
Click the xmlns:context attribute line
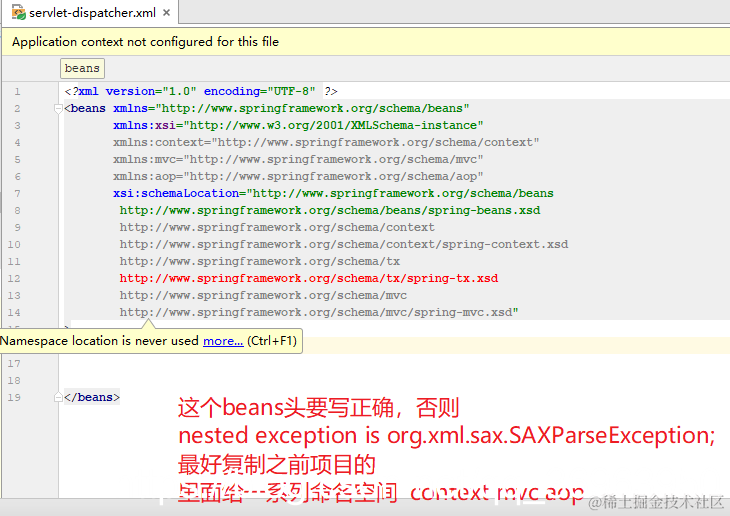[x=326, y=143]
